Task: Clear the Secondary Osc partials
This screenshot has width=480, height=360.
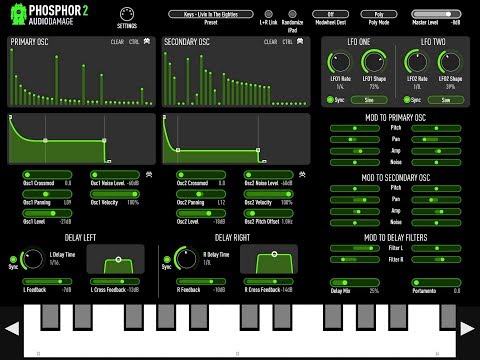Action: click(x=270, y=42)
